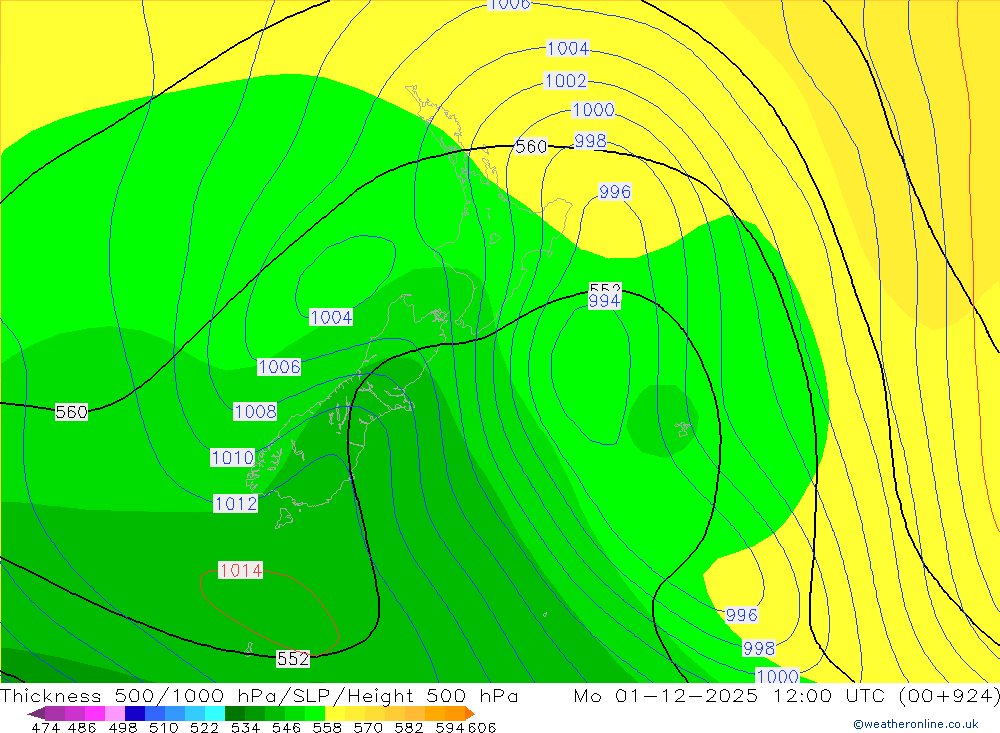Click the map title 'Thickness 500/1000 hPa/SLP/Height 500 hPa'
This screenshot has height=733, width=1000.
[x=260, y=695]
